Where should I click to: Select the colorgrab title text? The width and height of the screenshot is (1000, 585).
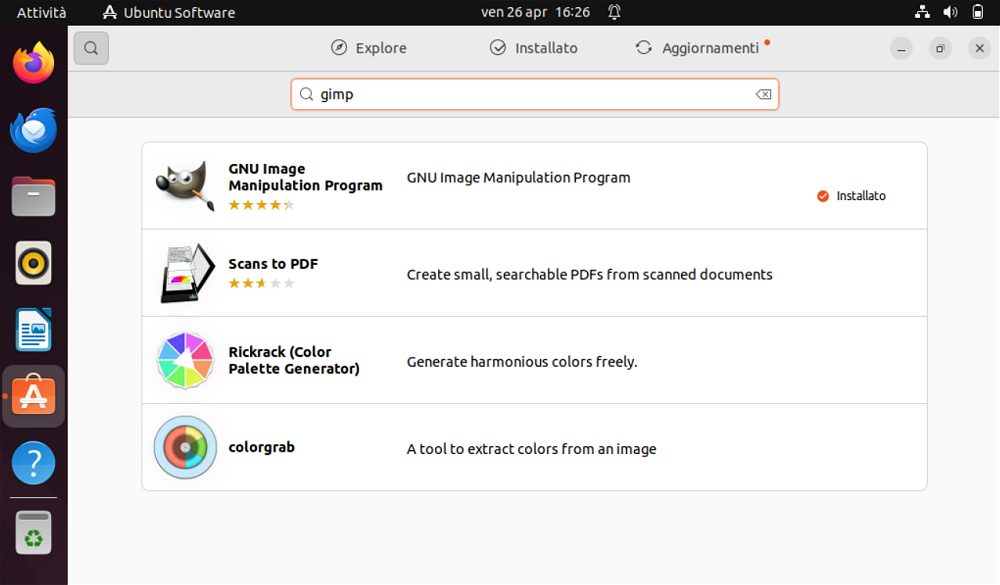click(x=261, y=447)
